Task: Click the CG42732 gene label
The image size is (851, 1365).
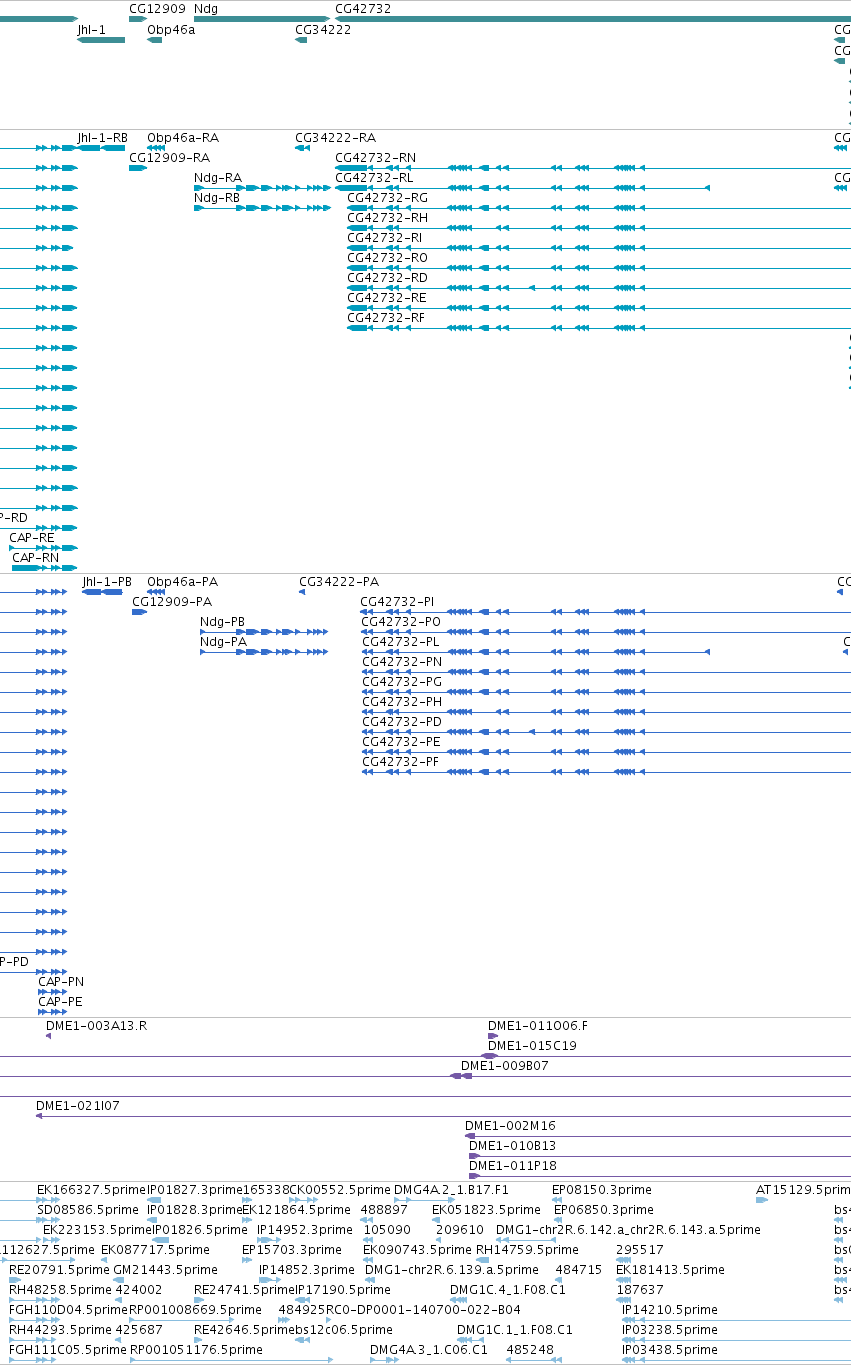Action: click(363, 8)
